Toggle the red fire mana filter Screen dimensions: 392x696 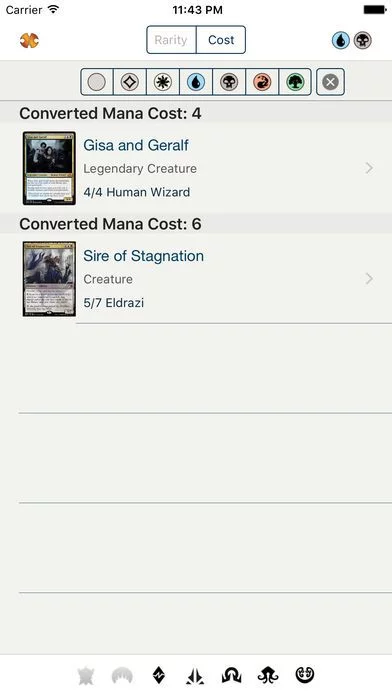(262, 82)
